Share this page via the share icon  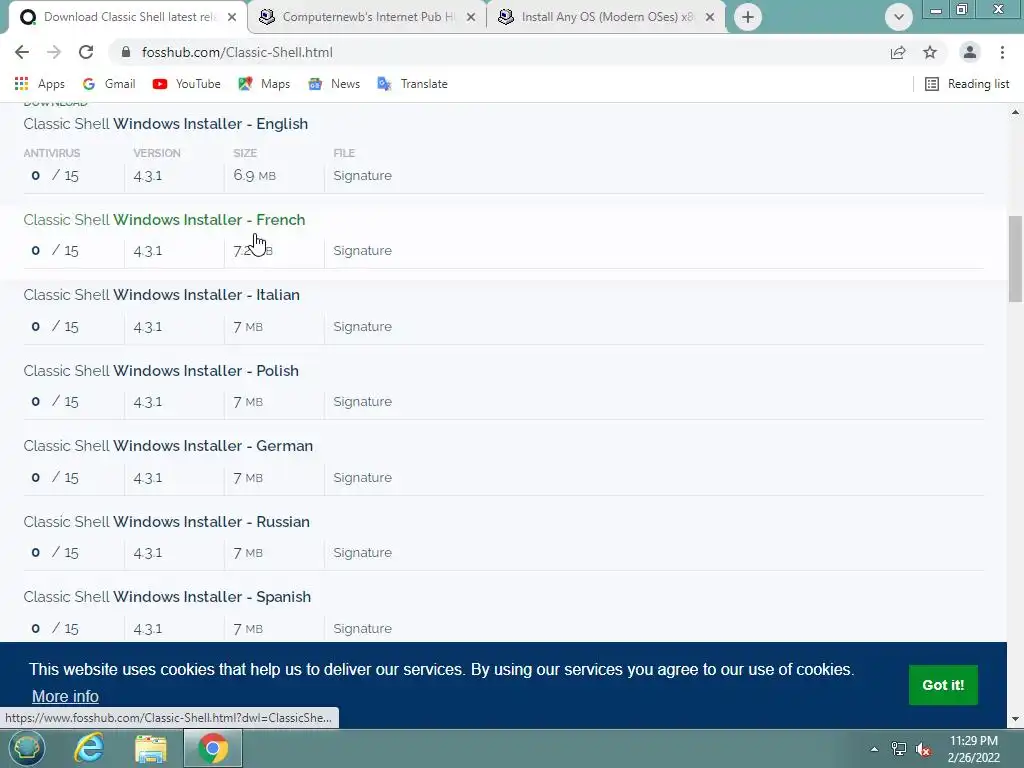click(898, 52)
